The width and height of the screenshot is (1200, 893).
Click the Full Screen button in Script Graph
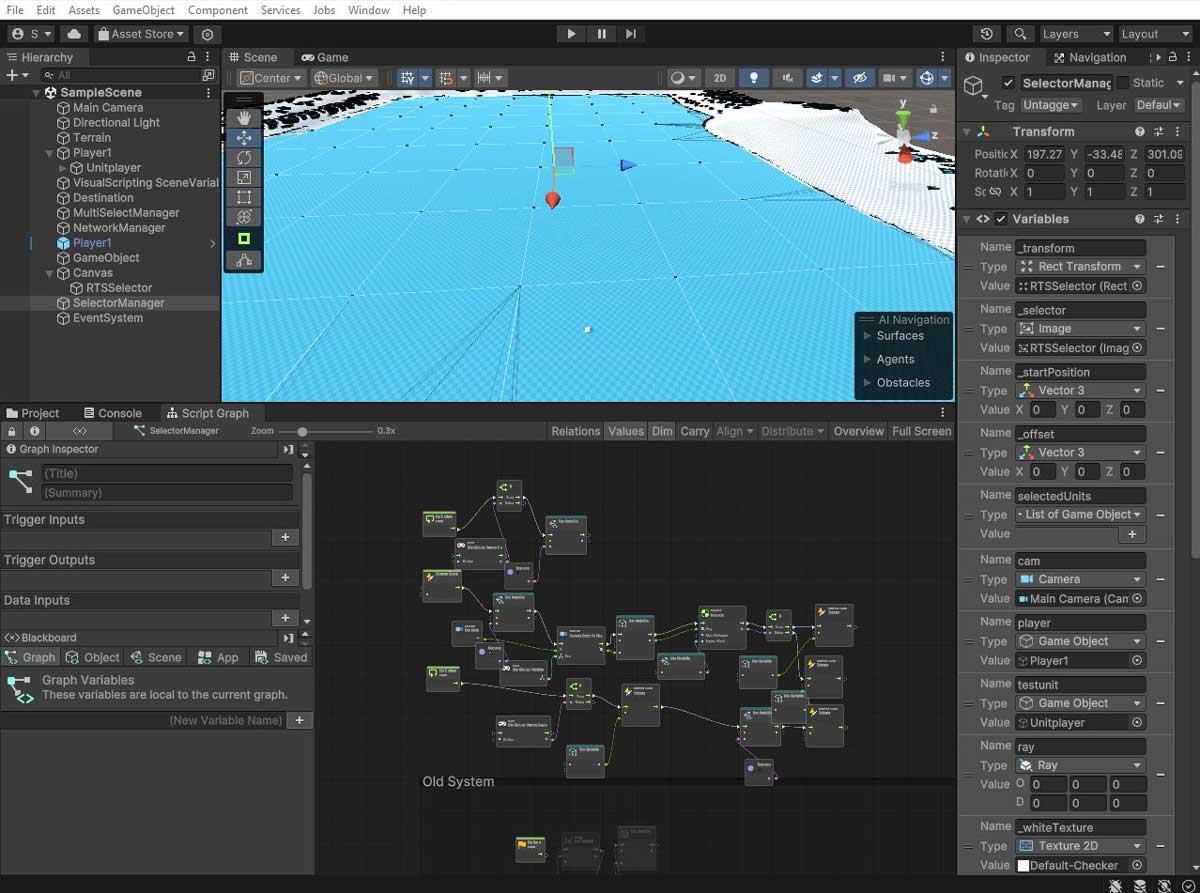921,431
